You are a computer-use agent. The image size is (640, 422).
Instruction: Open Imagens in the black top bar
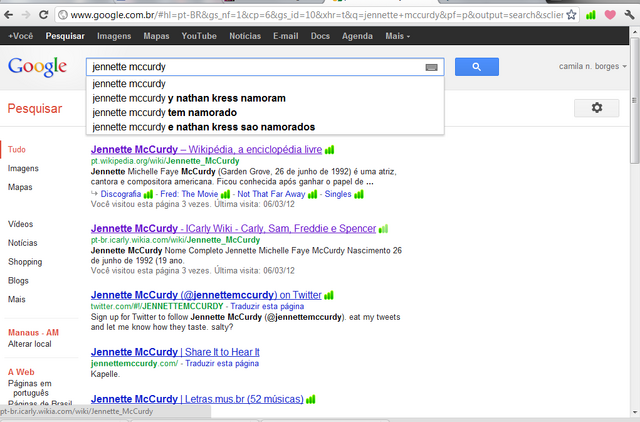(x=114, y=36)
